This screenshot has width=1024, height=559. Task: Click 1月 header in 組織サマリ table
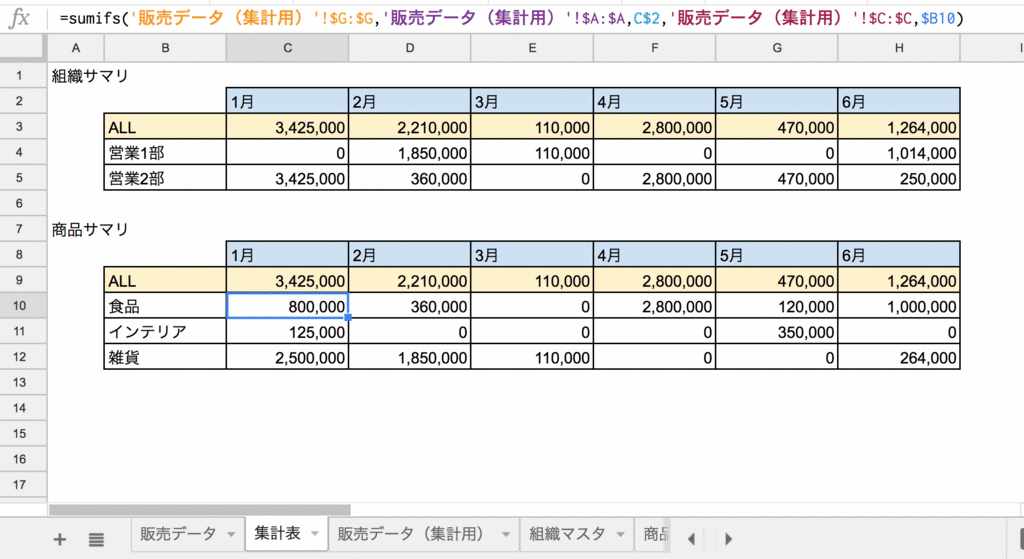pos(287,101)
